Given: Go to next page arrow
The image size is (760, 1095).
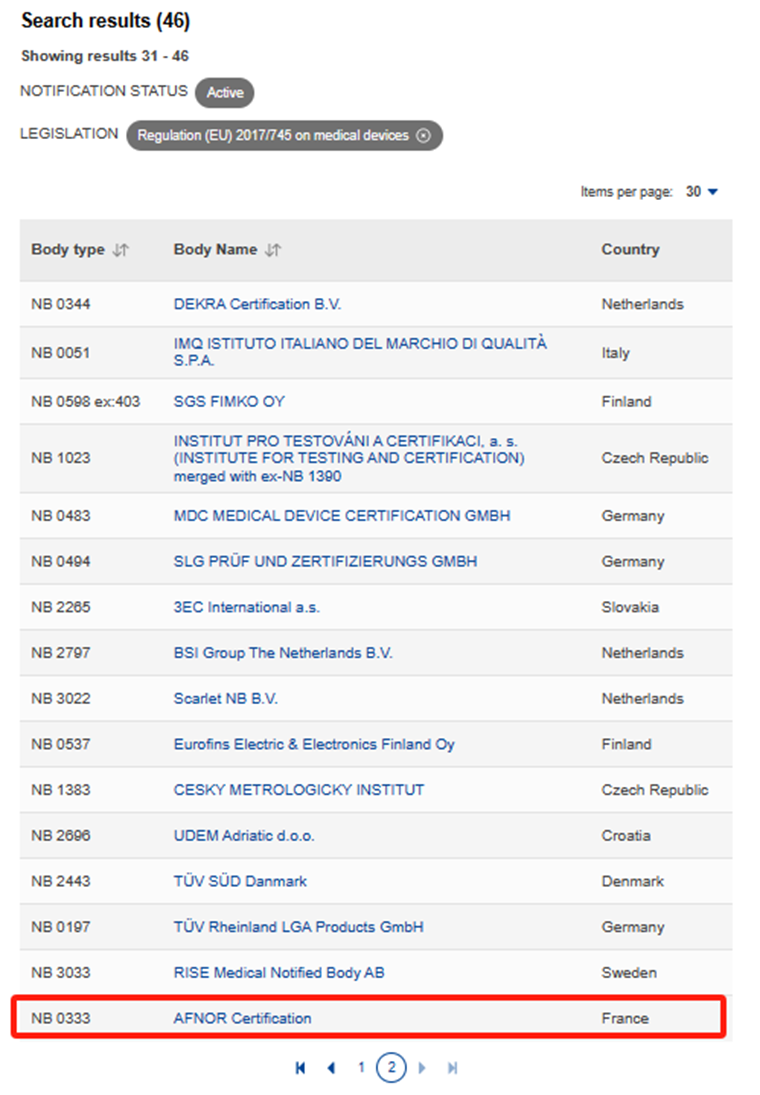Looking at the screenshot, I should (422, 1068).
